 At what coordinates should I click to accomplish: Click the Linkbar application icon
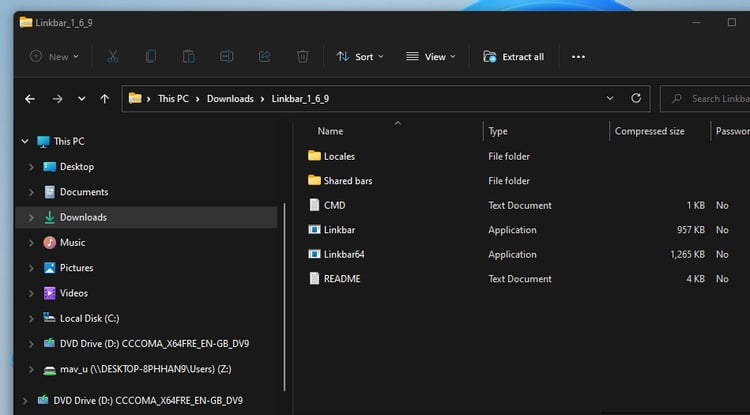coord(314,229)
